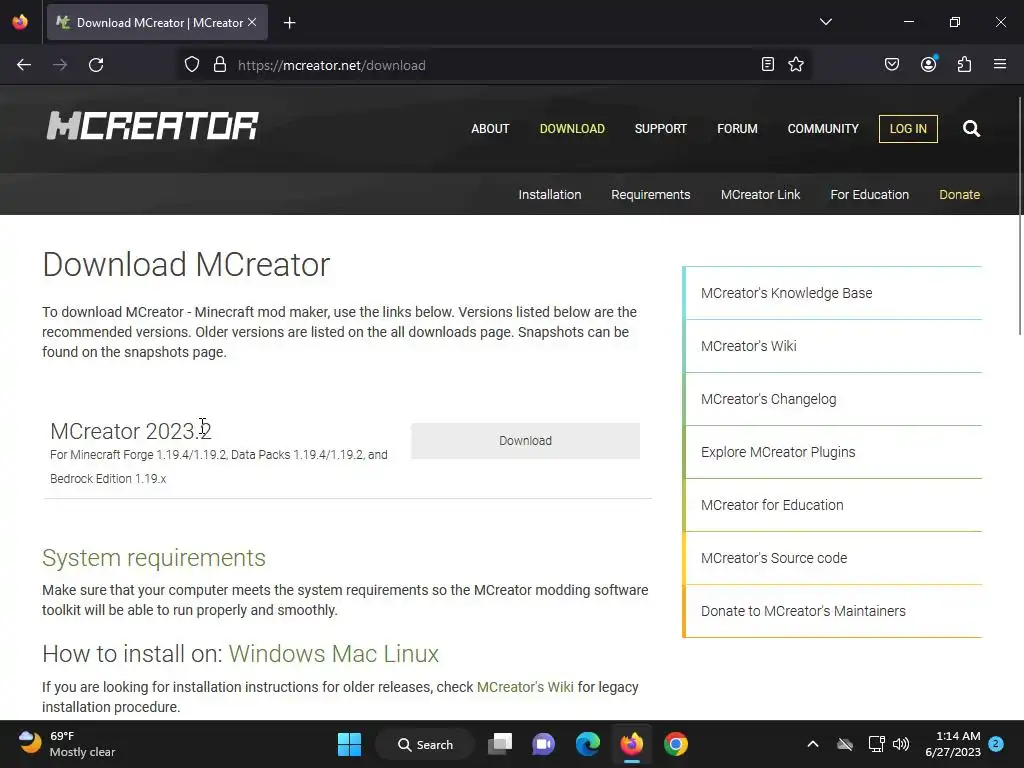Toggle reader view icon in address bar
This screenshot has width=1024, height=768.
coord(768,64)
